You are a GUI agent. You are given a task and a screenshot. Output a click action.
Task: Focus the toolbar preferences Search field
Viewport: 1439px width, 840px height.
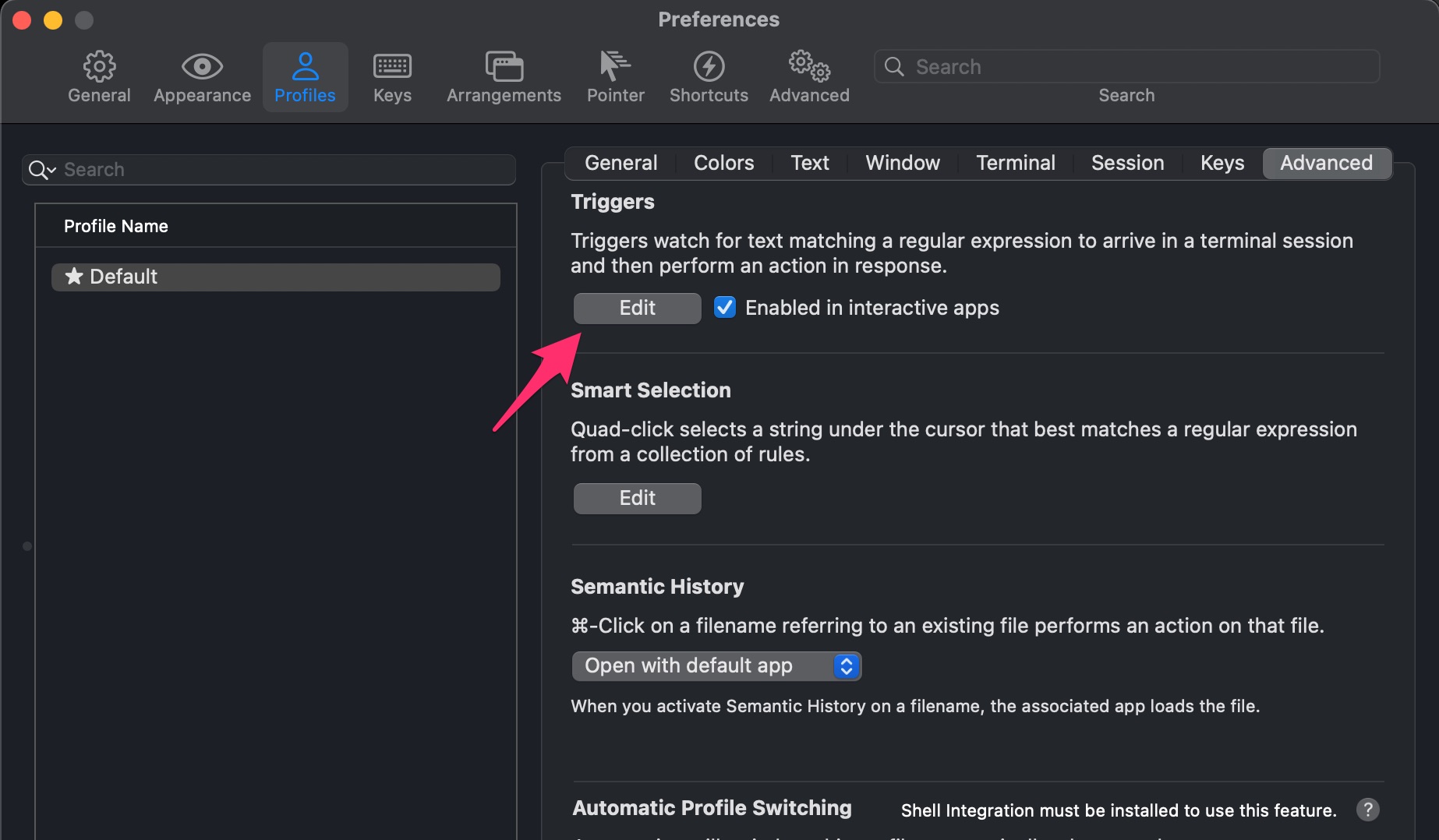click(1127, 67)
